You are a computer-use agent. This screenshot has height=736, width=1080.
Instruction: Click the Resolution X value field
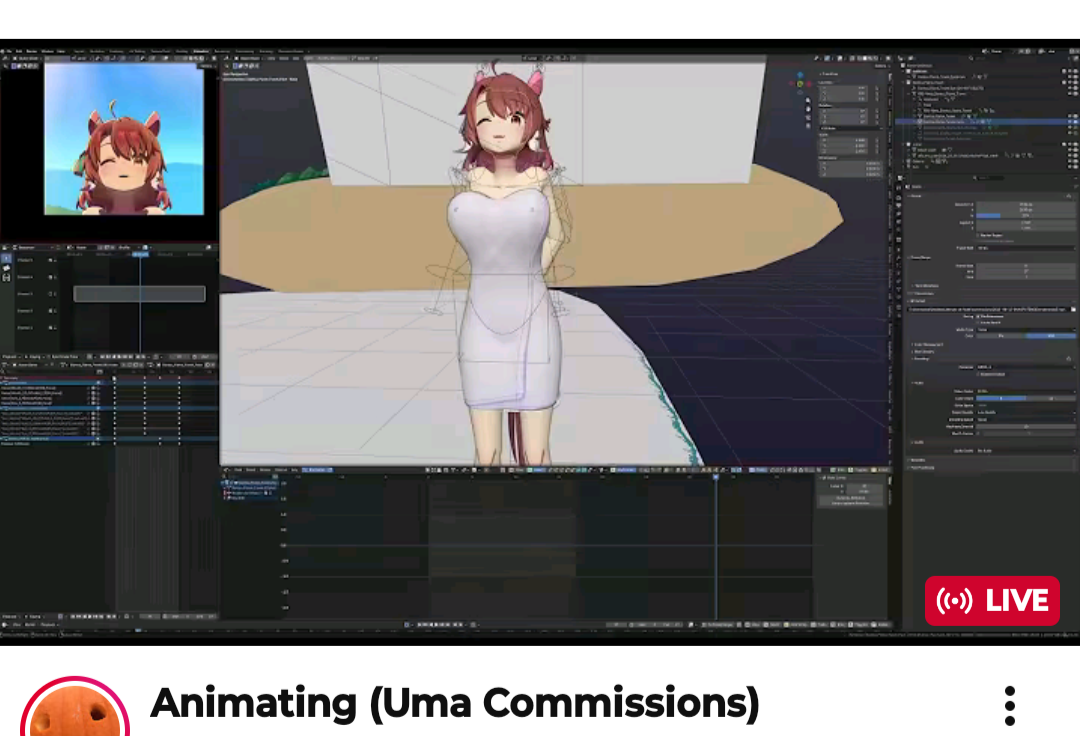tap(1026, 204)
